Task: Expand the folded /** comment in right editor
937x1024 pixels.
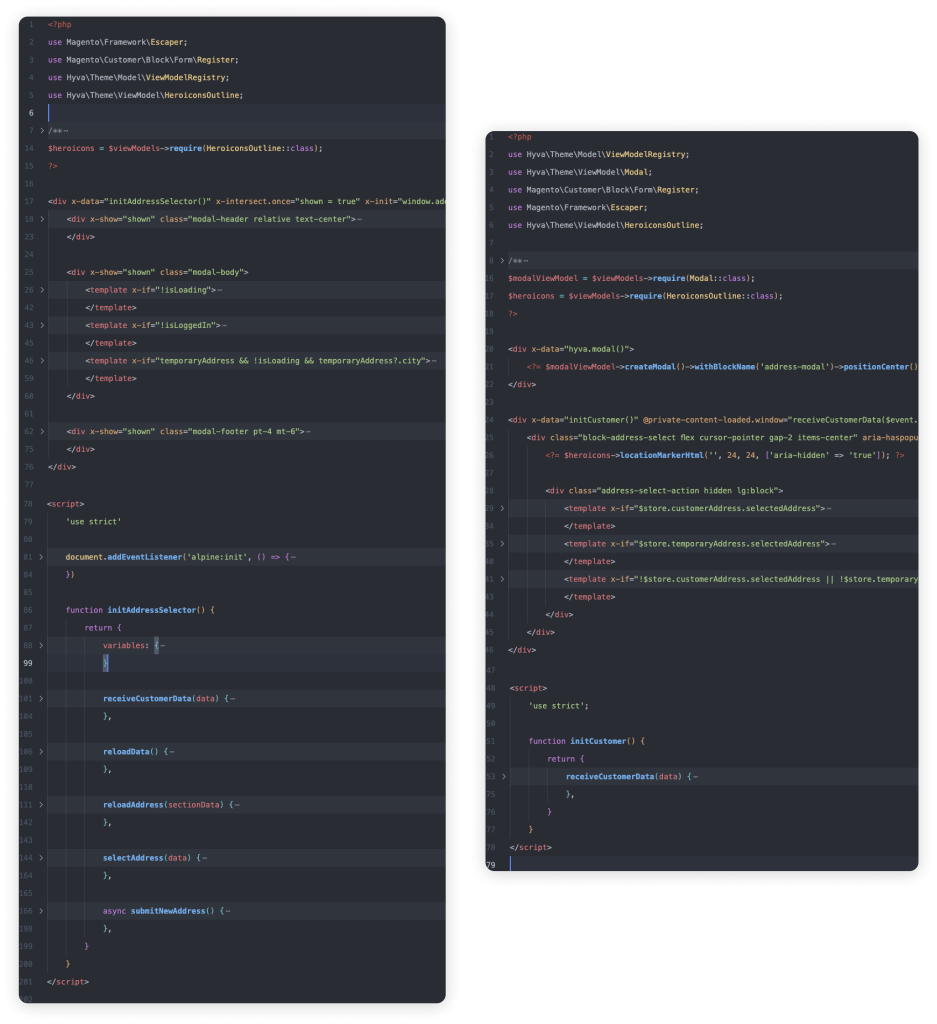Action: click(x=502, y=261)
